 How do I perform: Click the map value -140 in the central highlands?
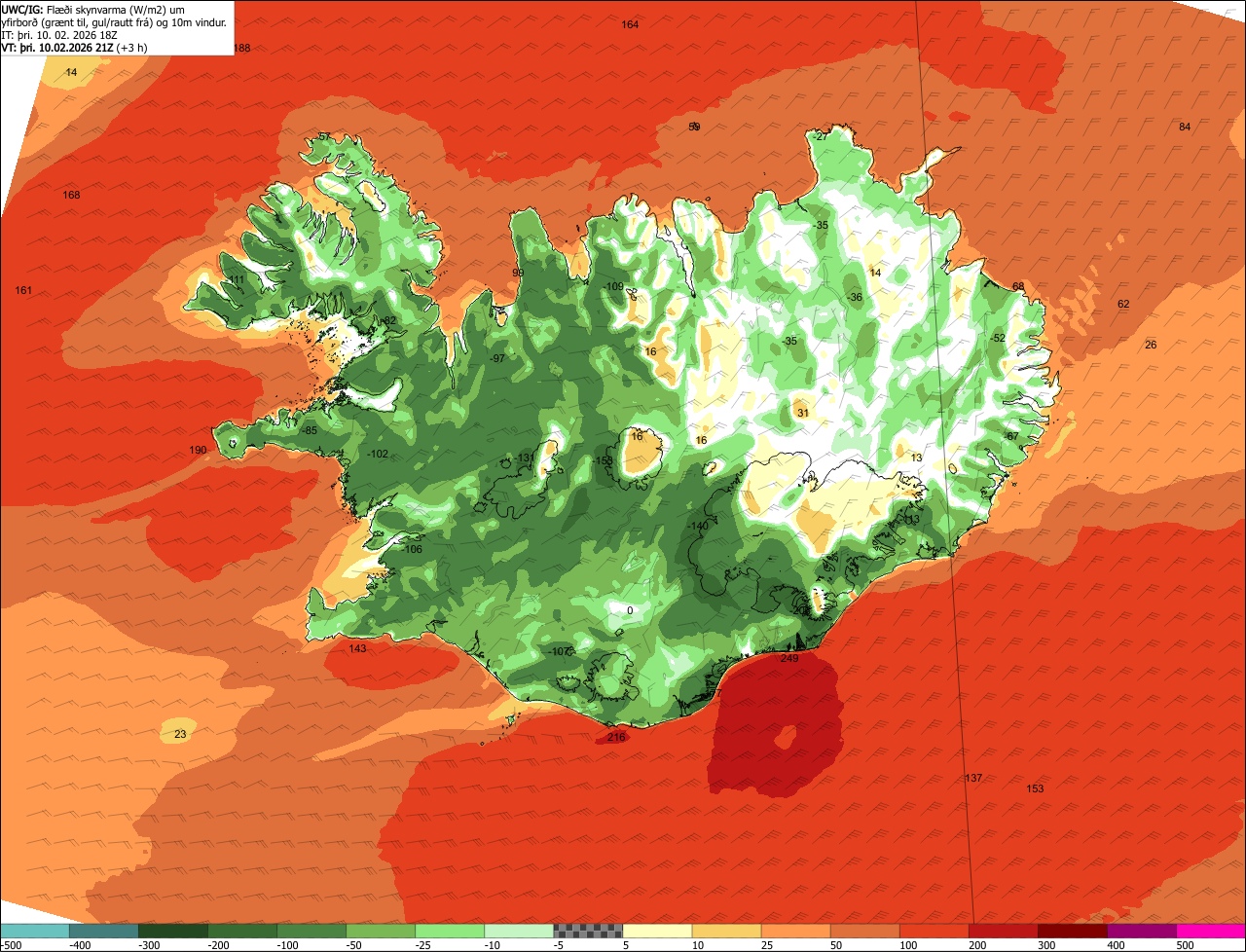point(698,526)
